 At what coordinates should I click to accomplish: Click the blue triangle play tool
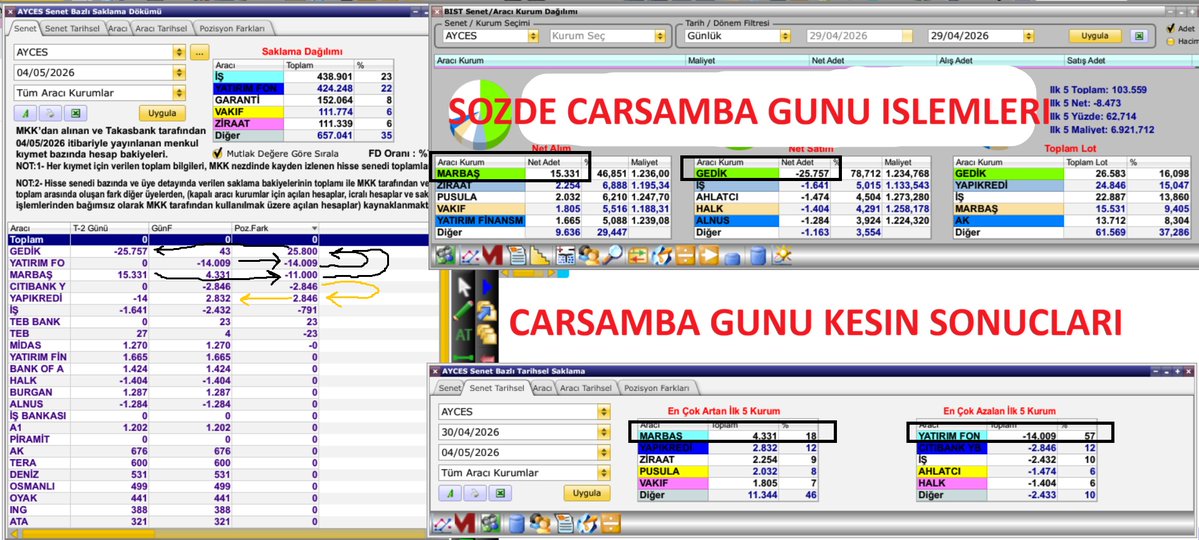(487, 287)
